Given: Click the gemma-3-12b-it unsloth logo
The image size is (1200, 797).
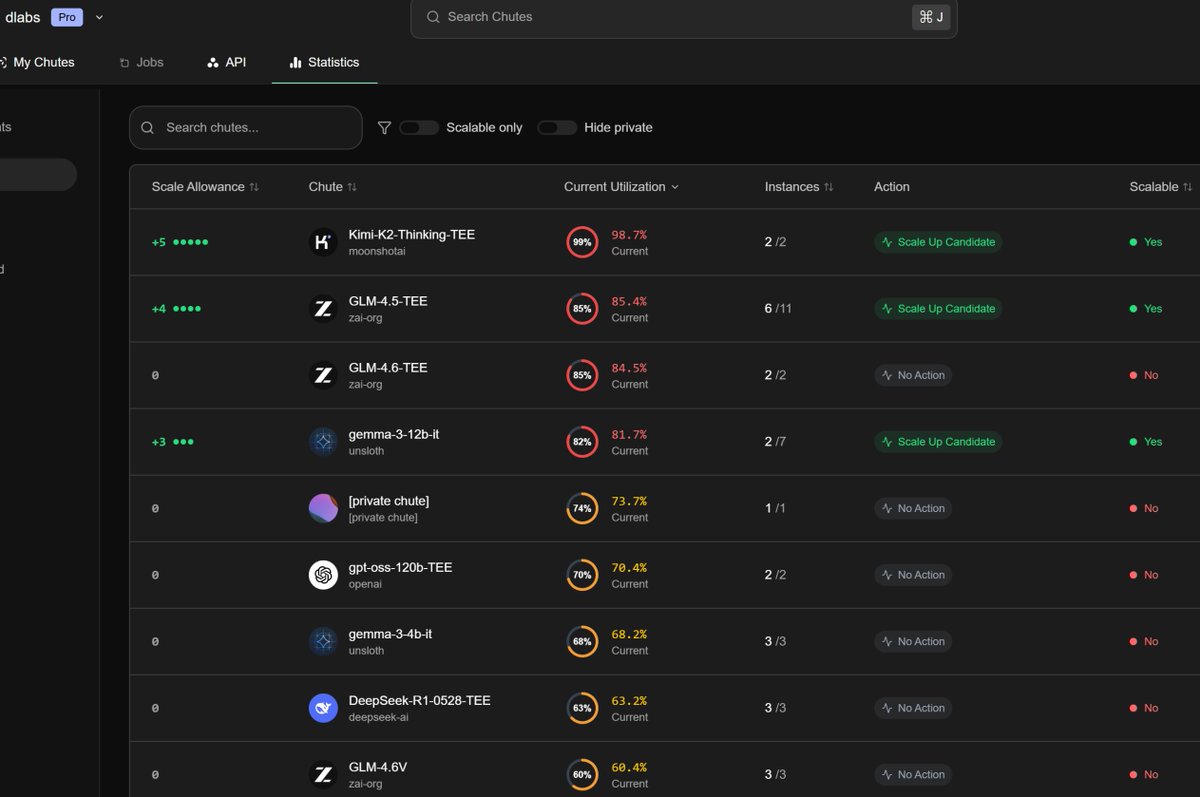Looking at the screenshot, I should click(x=323, y=442).
